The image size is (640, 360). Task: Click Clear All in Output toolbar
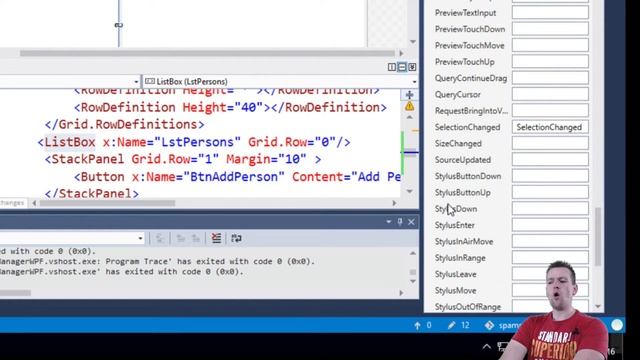216,238
